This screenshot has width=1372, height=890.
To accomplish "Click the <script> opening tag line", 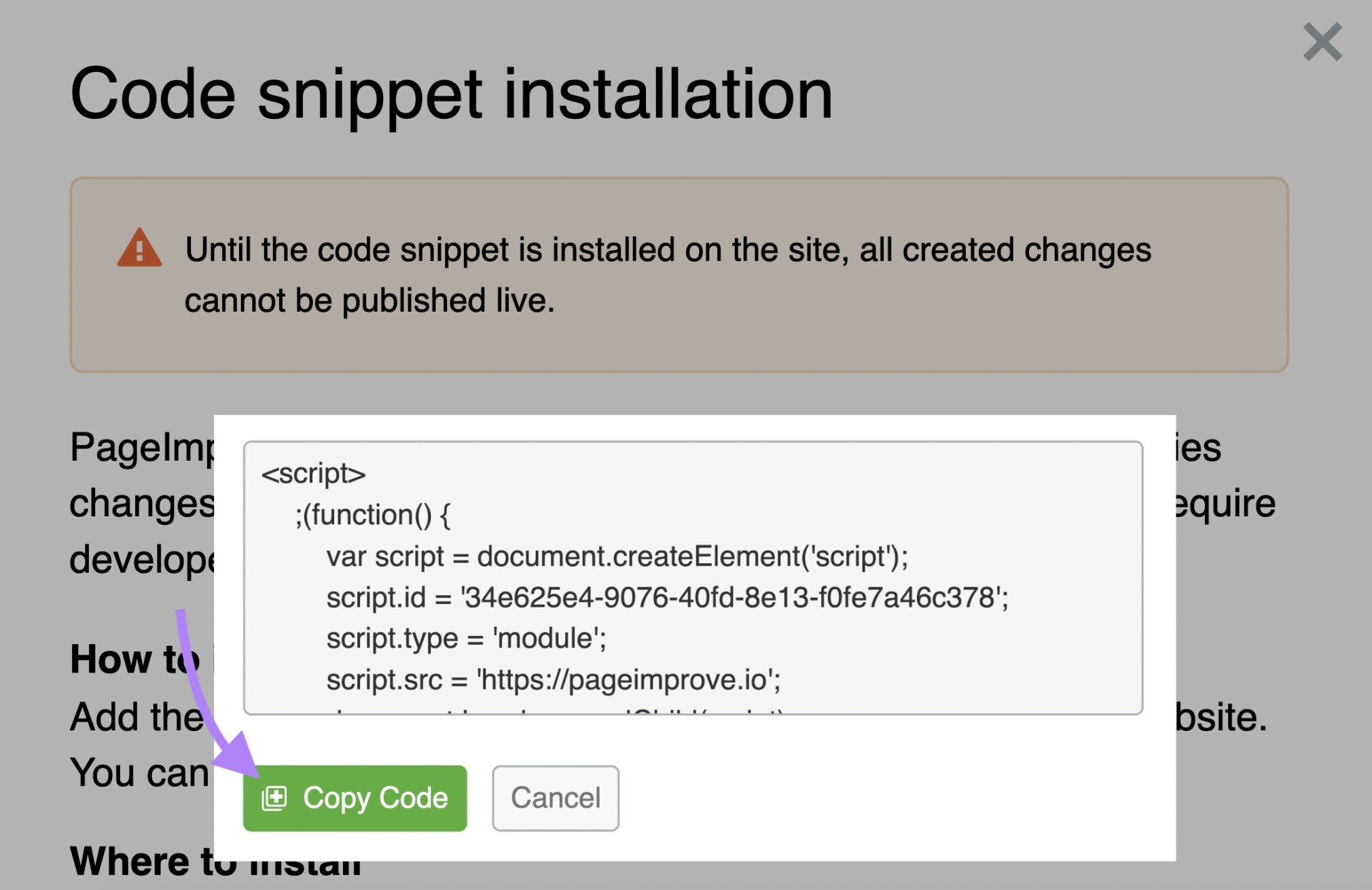I will click(314, 474).
